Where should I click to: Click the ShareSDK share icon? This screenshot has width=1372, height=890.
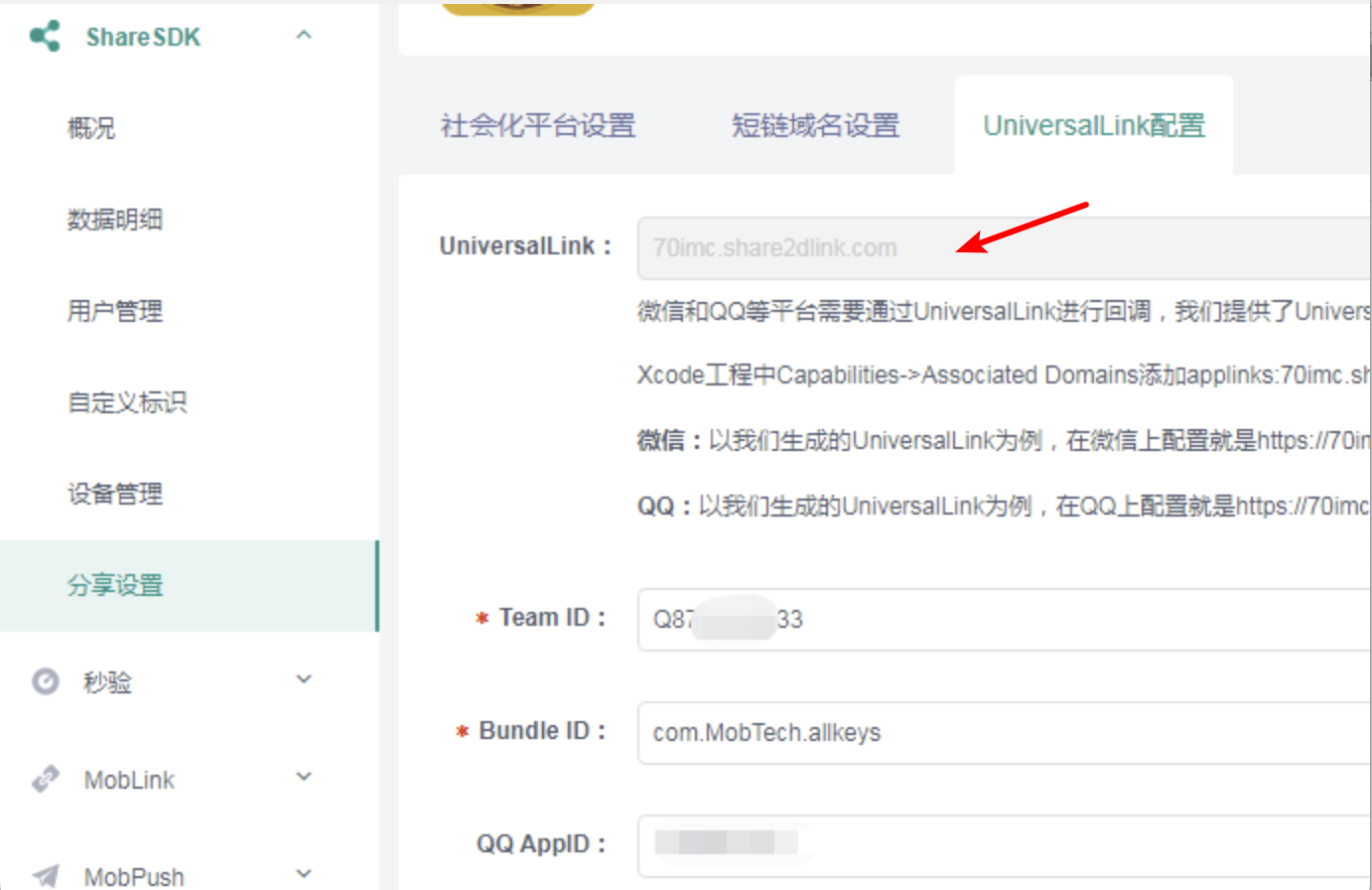coord(45,37)
